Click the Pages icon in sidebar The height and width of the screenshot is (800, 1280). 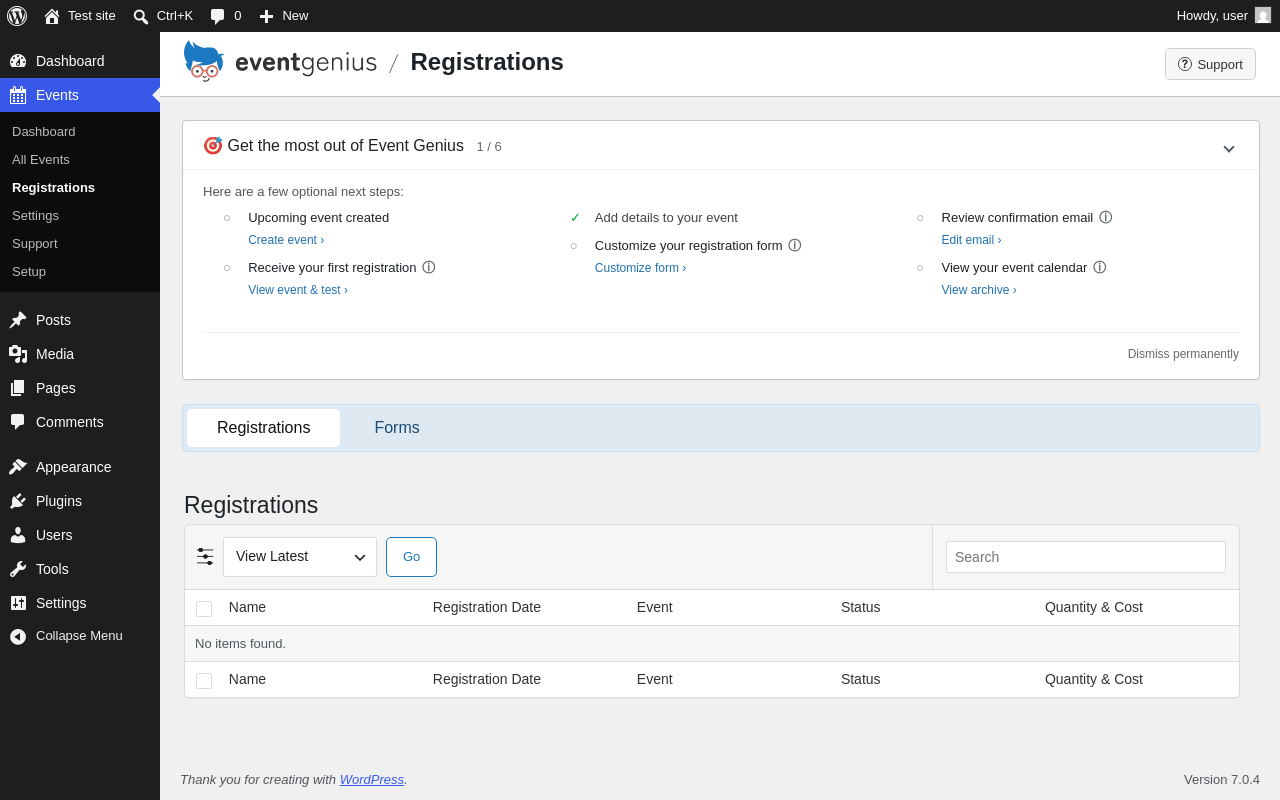18,388
